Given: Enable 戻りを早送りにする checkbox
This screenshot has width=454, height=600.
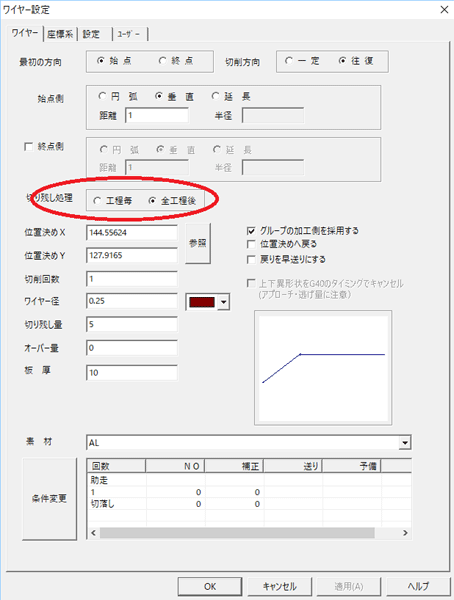Looking at the screenshot, I should [x=286, y=259].
